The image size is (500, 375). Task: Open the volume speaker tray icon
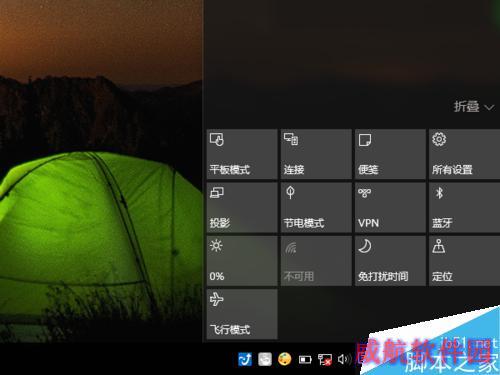tap(344, 359)
